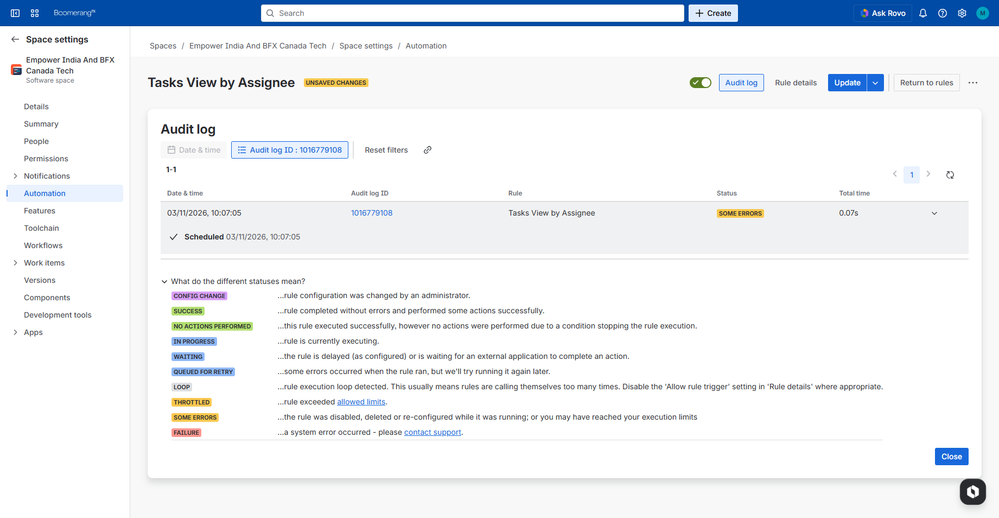
Task: Click Return to rules button
Action: point(926,83)
